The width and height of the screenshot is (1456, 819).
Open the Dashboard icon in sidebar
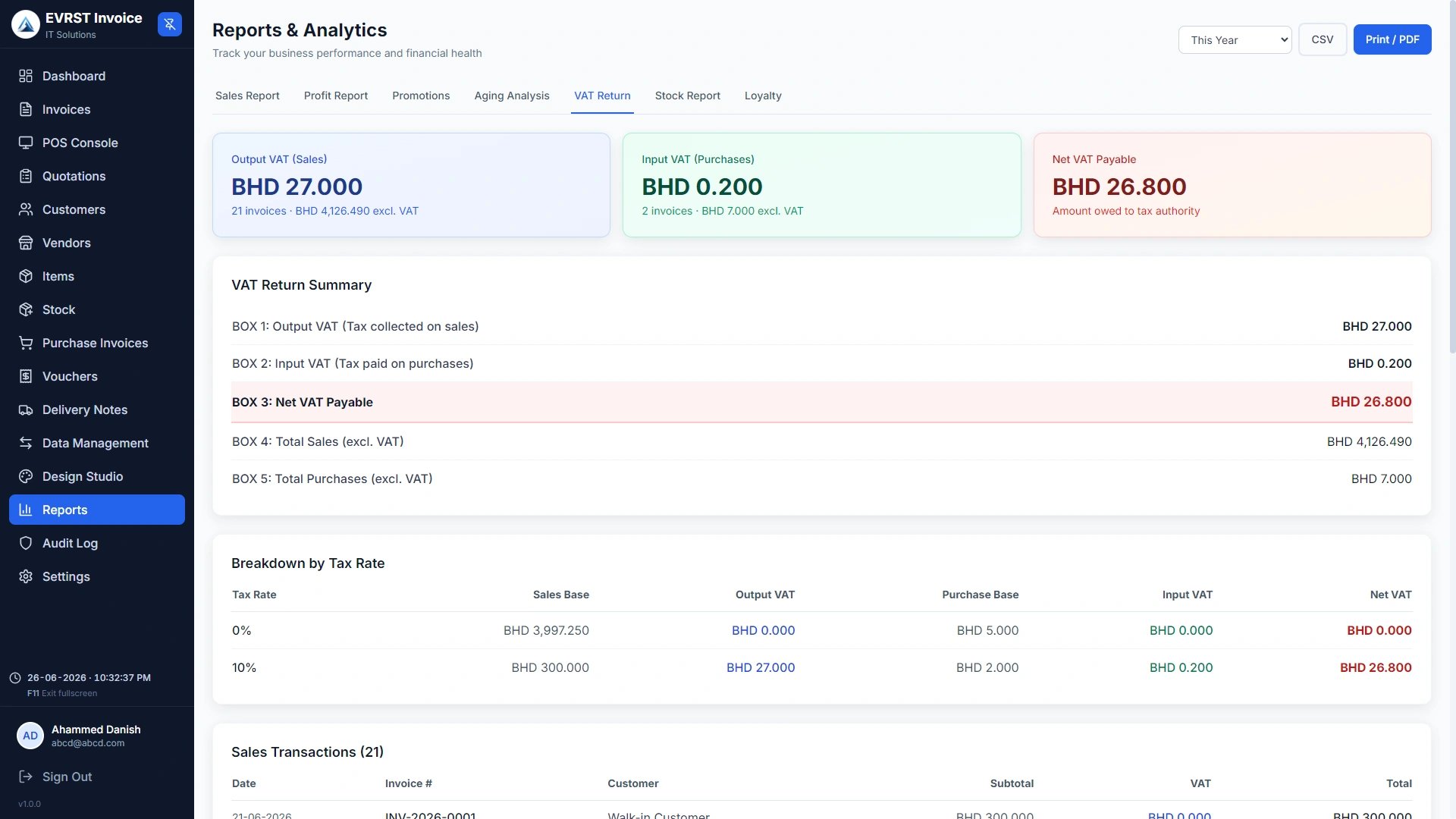[26, 76]
